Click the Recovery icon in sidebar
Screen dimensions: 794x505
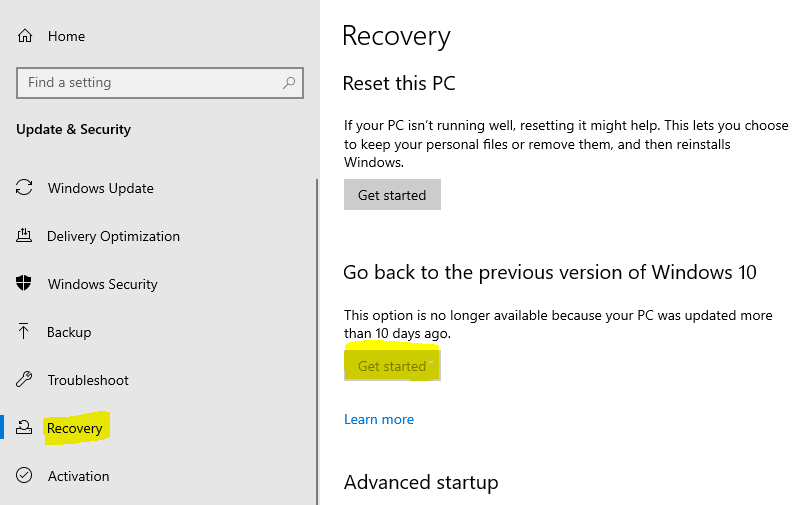point(25,428)
